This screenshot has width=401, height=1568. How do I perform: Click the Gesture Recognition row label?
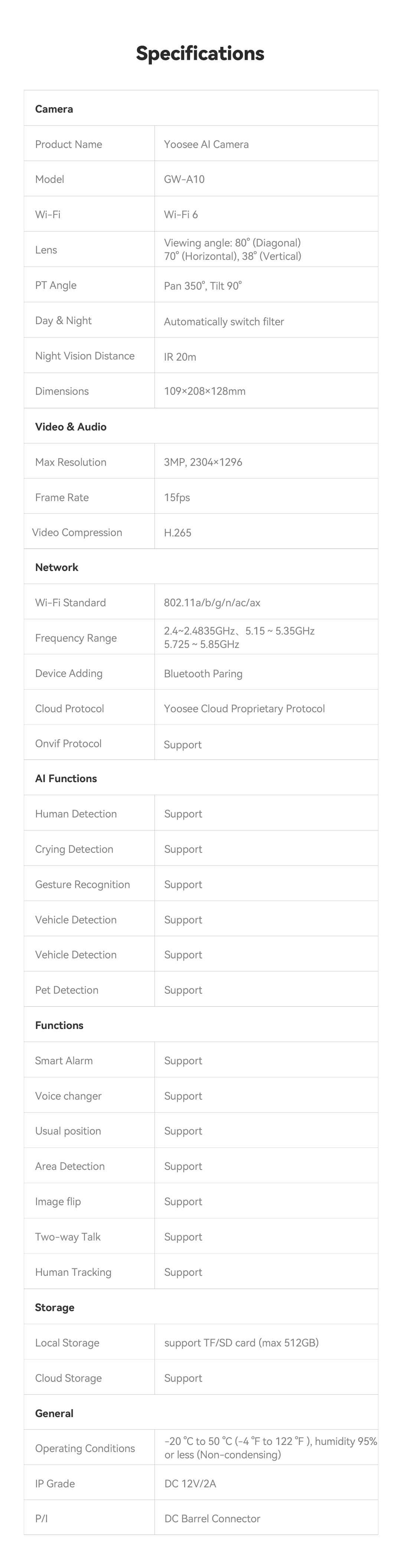(82, 884)
